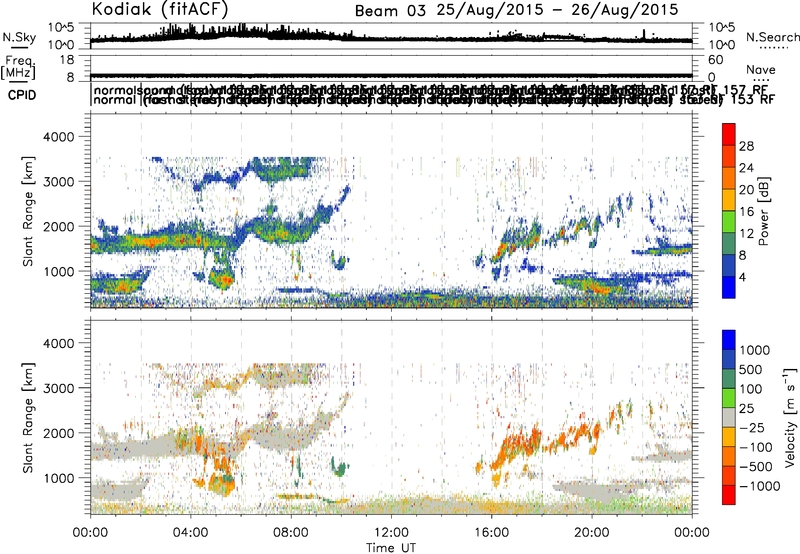This screenshot has width=800, height=554.
Task: Select the 20:00 time tick label
Action: (591, 533)
